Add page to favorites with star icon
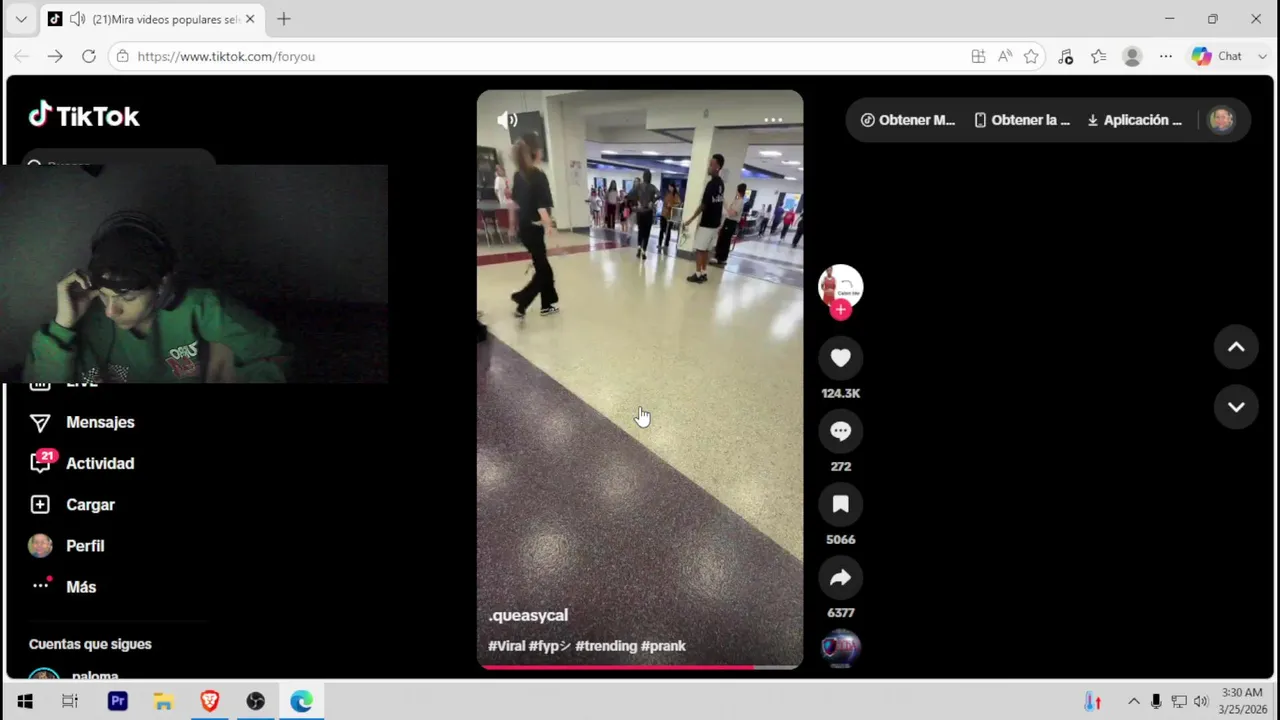 coord(1031,56)
